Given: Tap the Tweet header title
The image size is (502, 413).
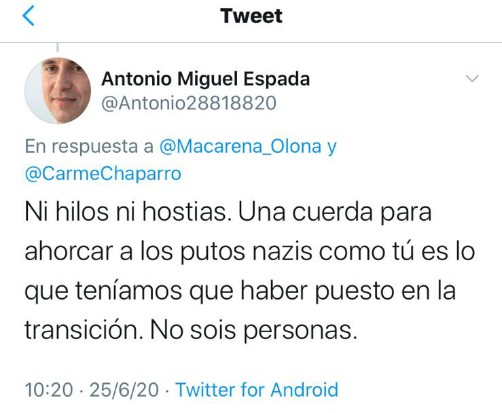Looking at the screenshot, I should (x=251, y=16).
